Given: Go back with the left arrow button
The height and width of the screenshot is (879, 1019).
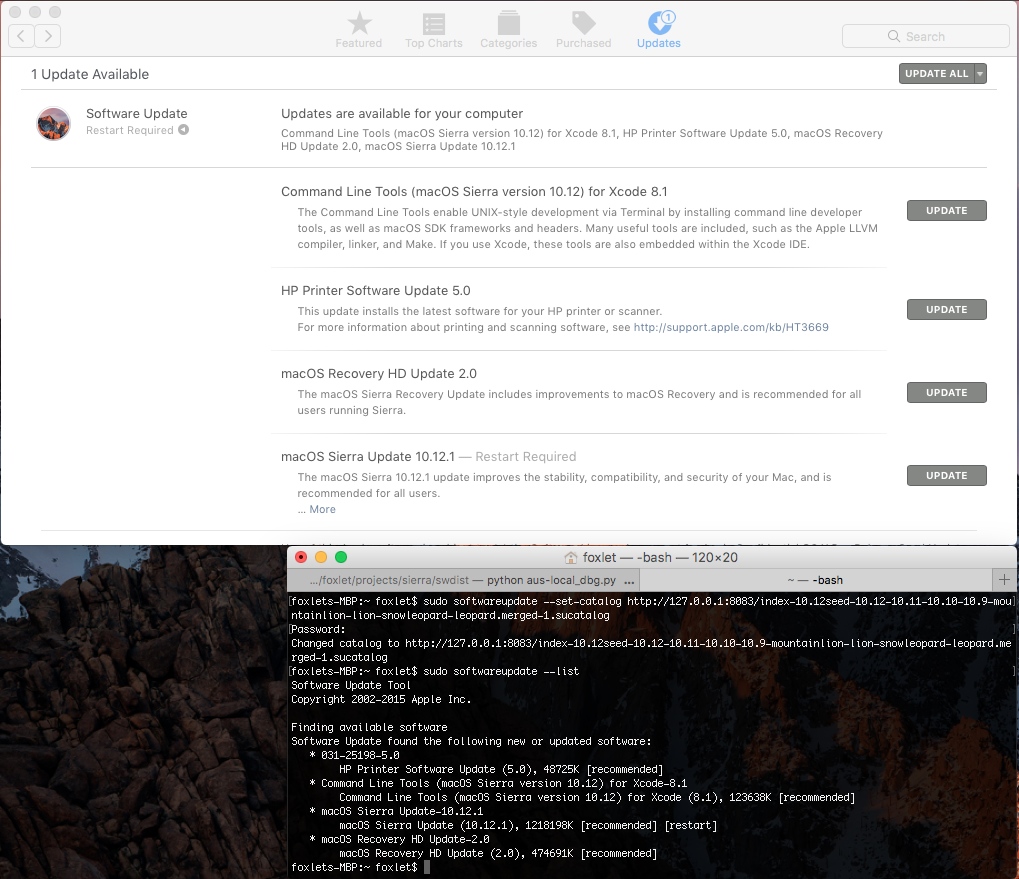Looking at the screenshot, I should coord(21,36).
